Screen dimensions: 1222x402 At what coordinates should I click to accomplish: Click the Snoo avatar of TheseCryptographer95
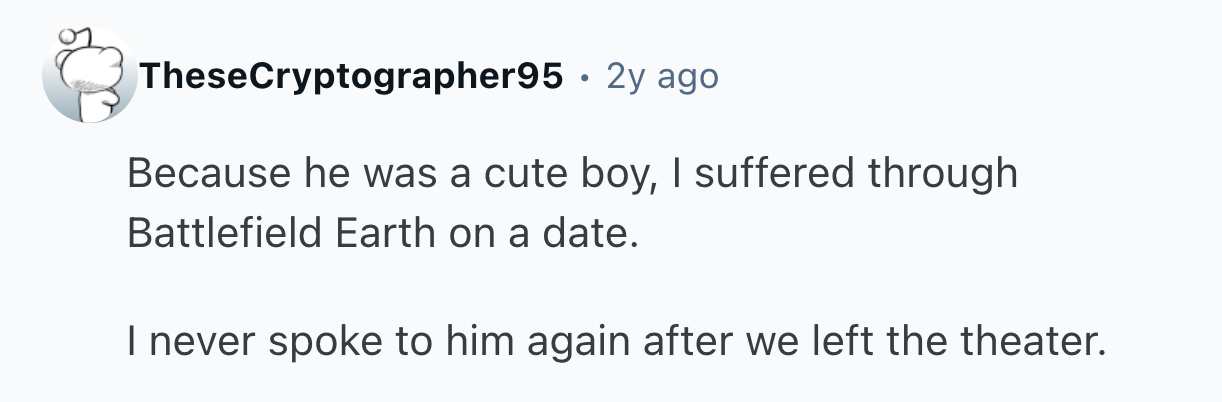click(x=86, y=77)
